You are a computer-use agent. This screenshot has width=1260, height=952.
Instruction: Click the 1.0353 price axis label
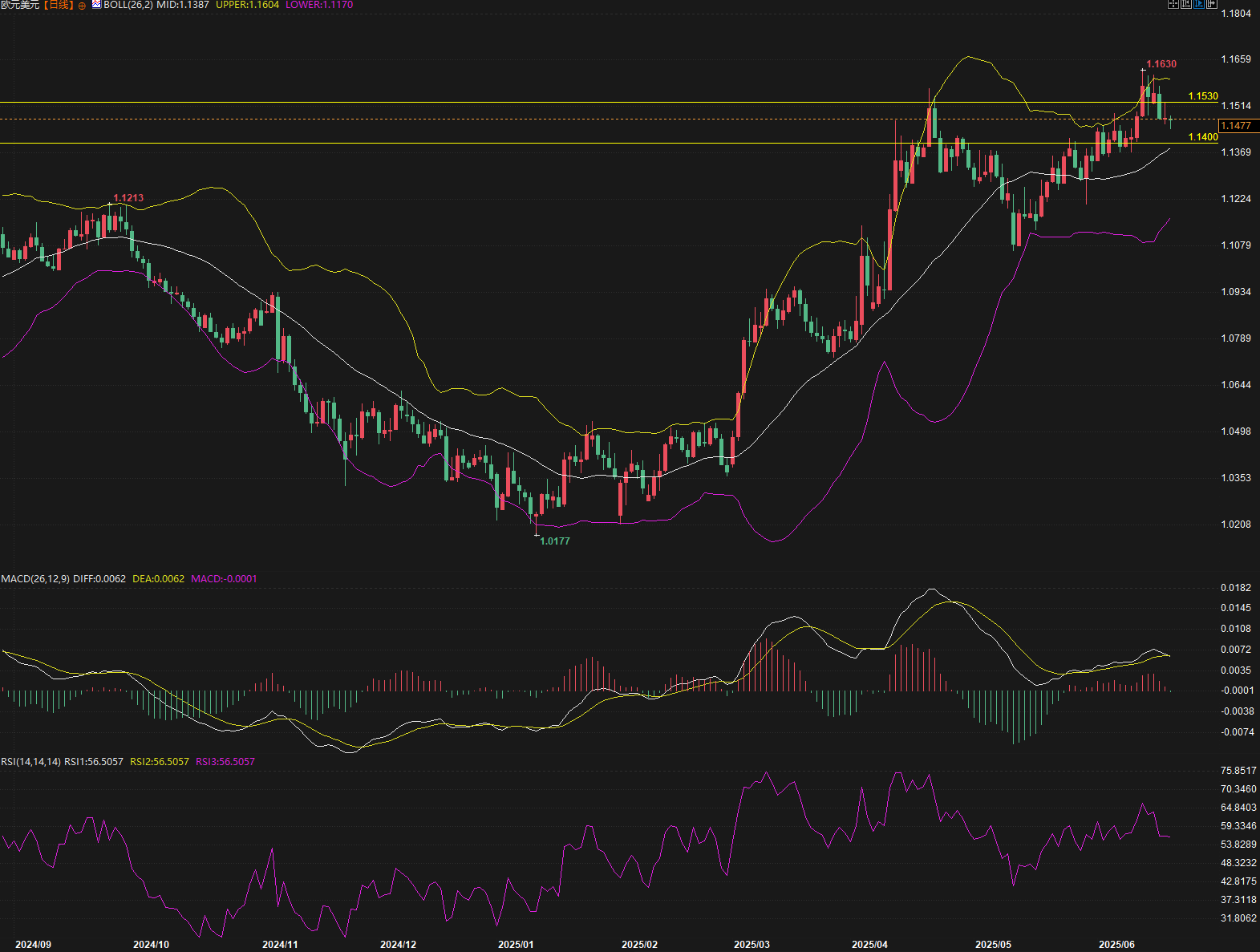pyautogui.click(x=1236, y=478)
